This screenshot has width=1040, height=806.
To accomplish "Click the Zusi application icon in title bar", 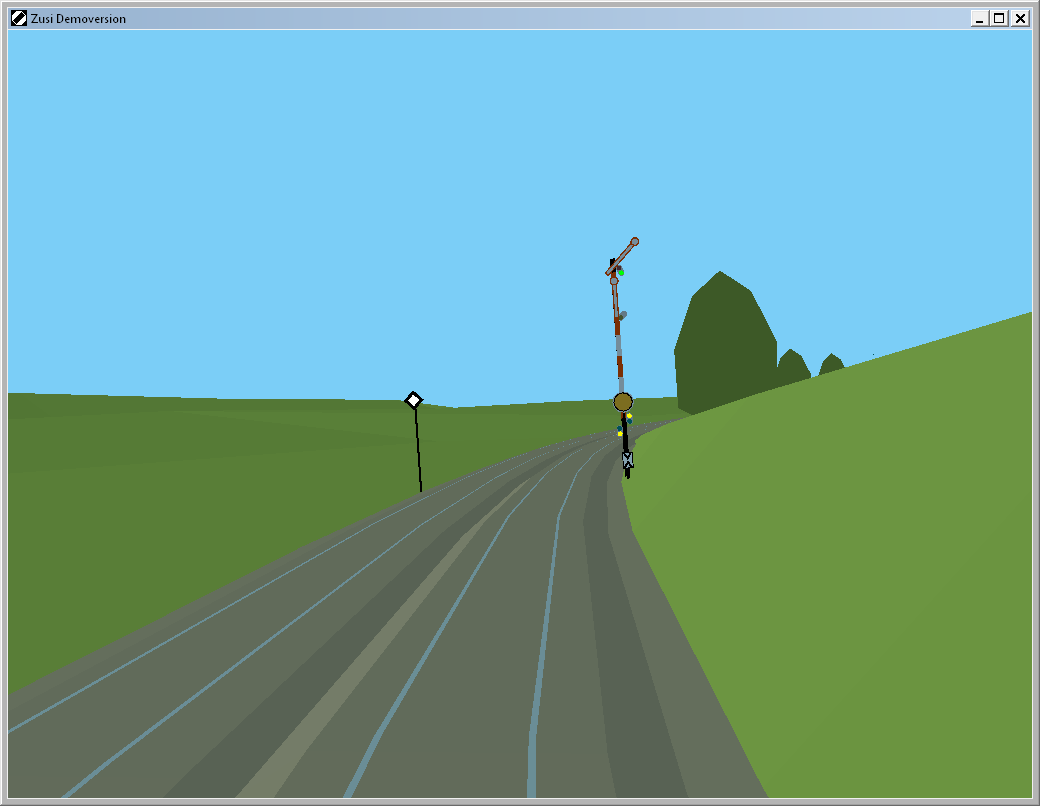I will tap(19, 19).
